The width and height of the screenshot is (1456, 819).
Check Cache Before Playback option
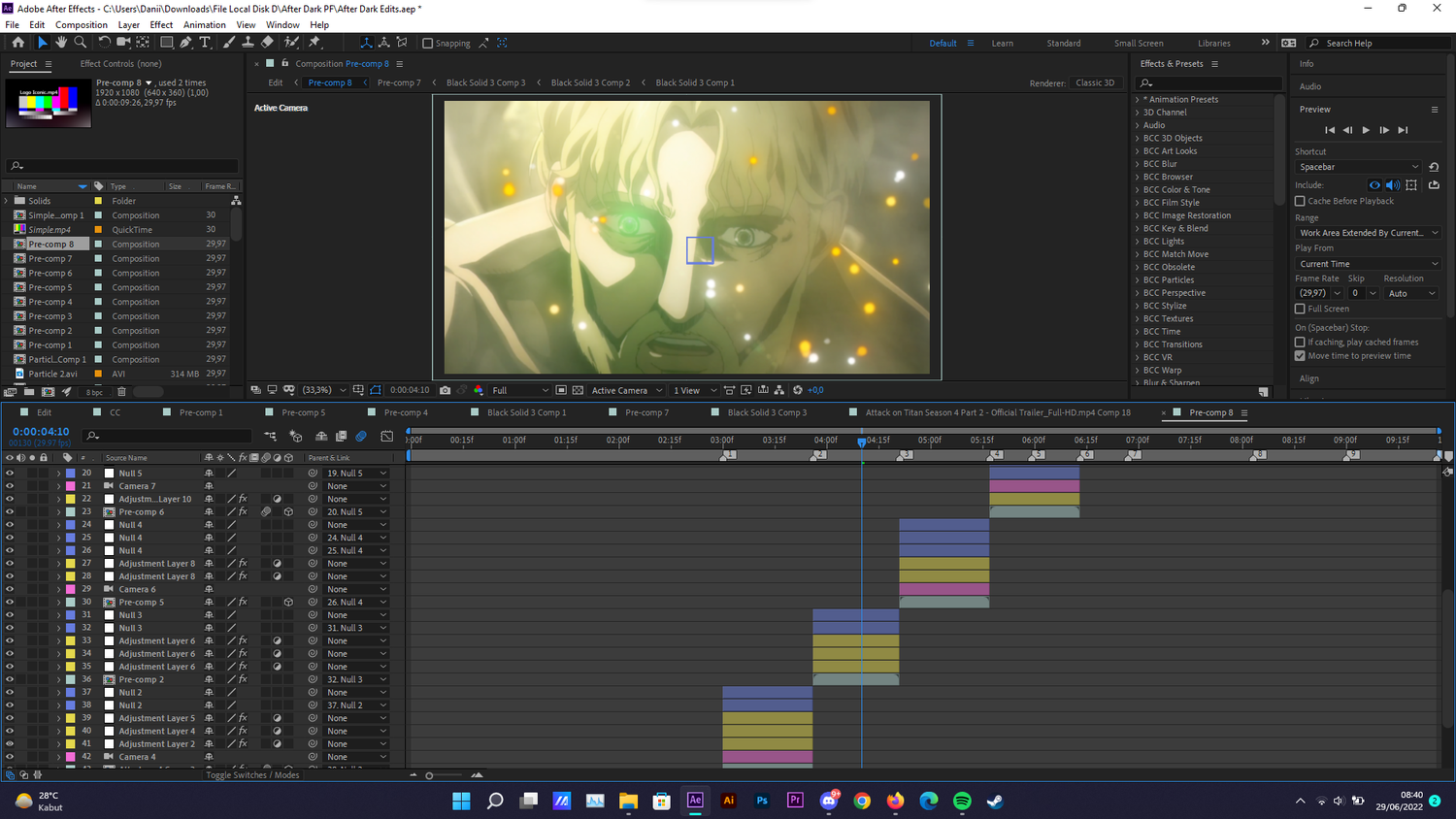pos(1300,201)
